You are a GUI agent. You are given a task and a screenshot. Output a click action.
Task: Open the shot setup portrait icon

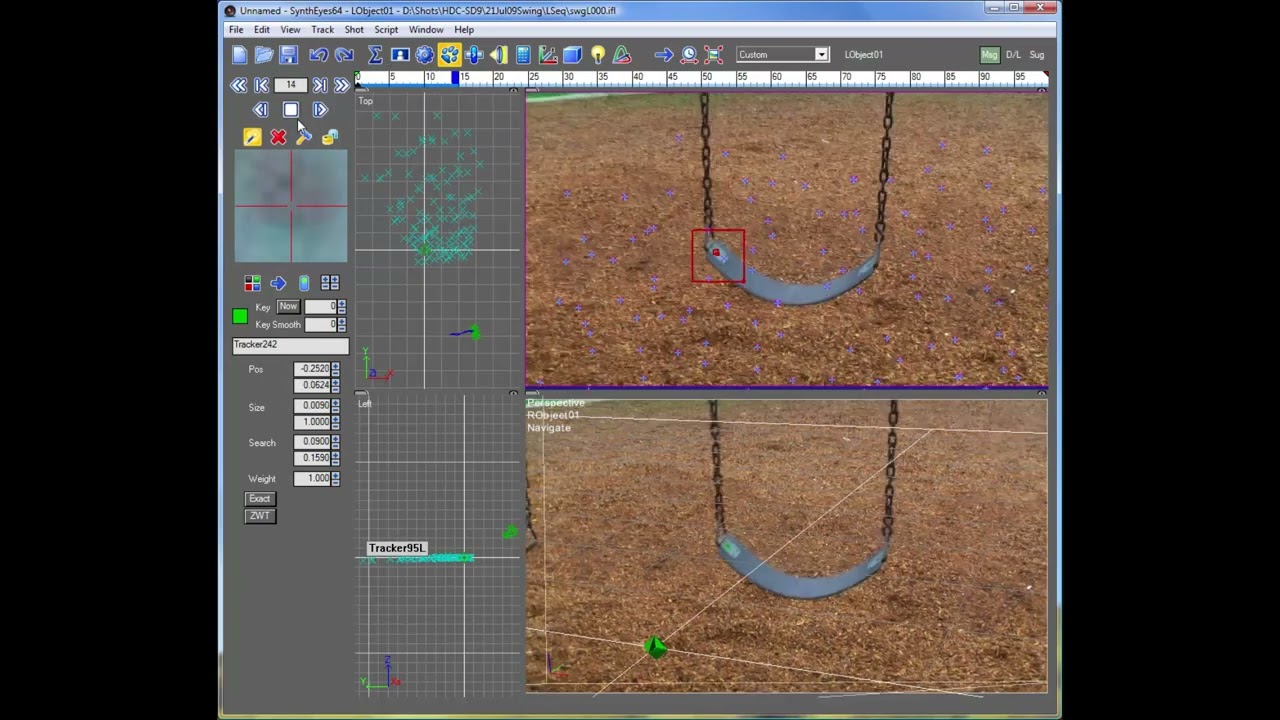coord(400,55)
